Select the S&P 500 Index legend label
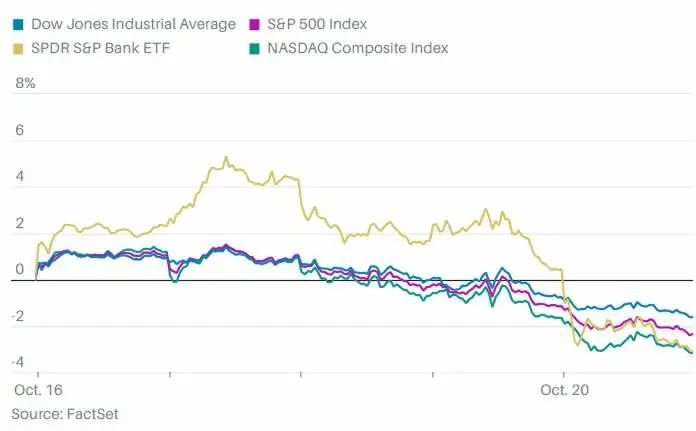The width and height of the screenshot is (696, 431). click(x=319, y=24)
